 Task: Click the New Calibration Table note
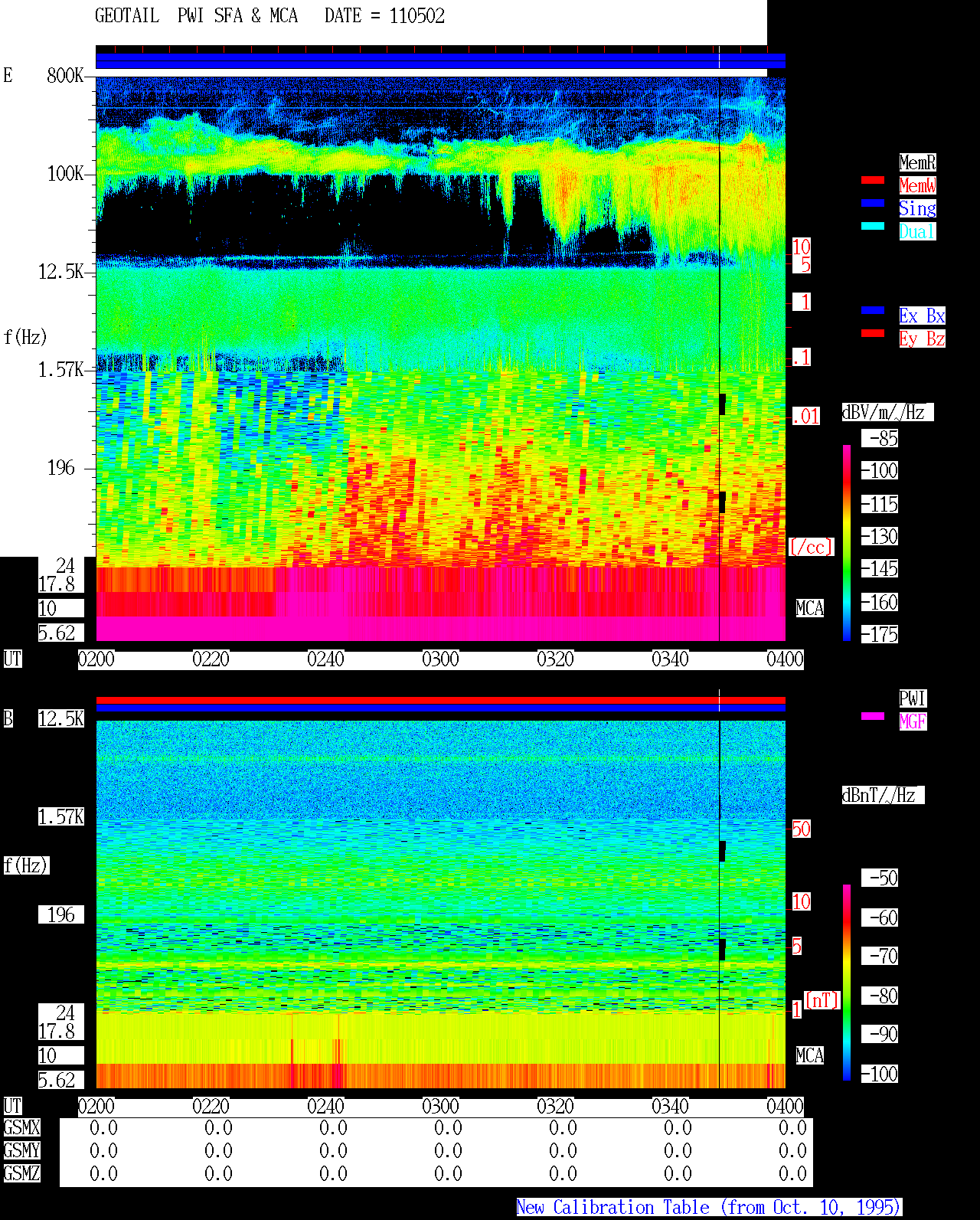(x=709, y=1207)
